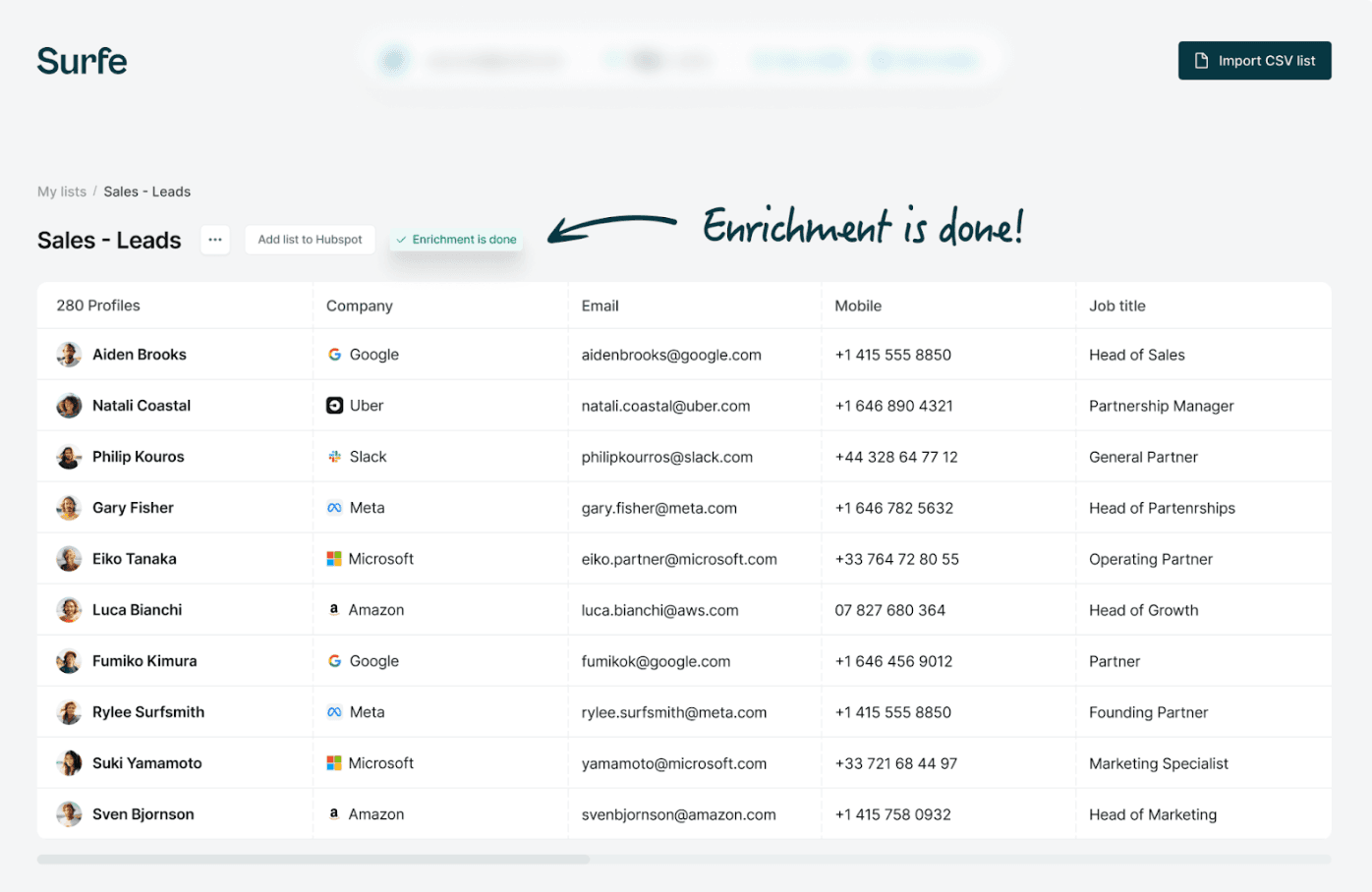Click the Meta logo in Rylee Surfsmith row
1372x892 pixels.
point(334,712)
